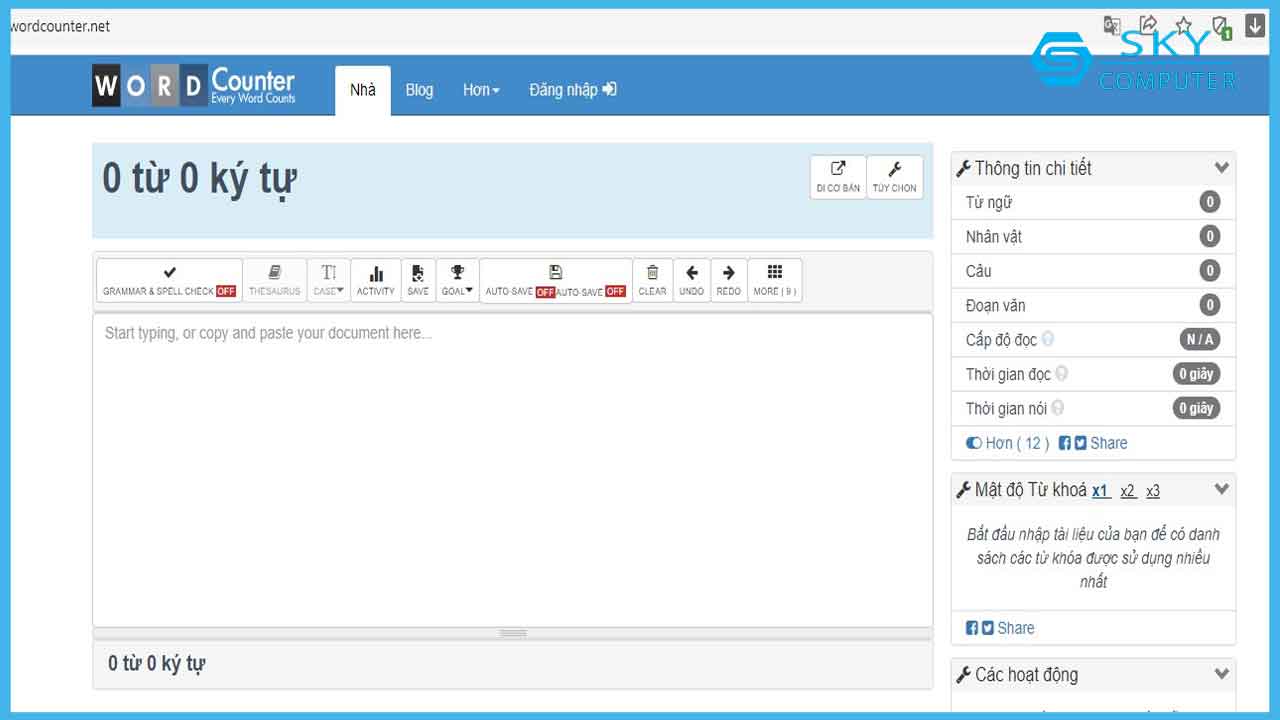Click Share link in Thông tin chi tiết panel
This screenshot has height=720, width=1280.
1109,443
